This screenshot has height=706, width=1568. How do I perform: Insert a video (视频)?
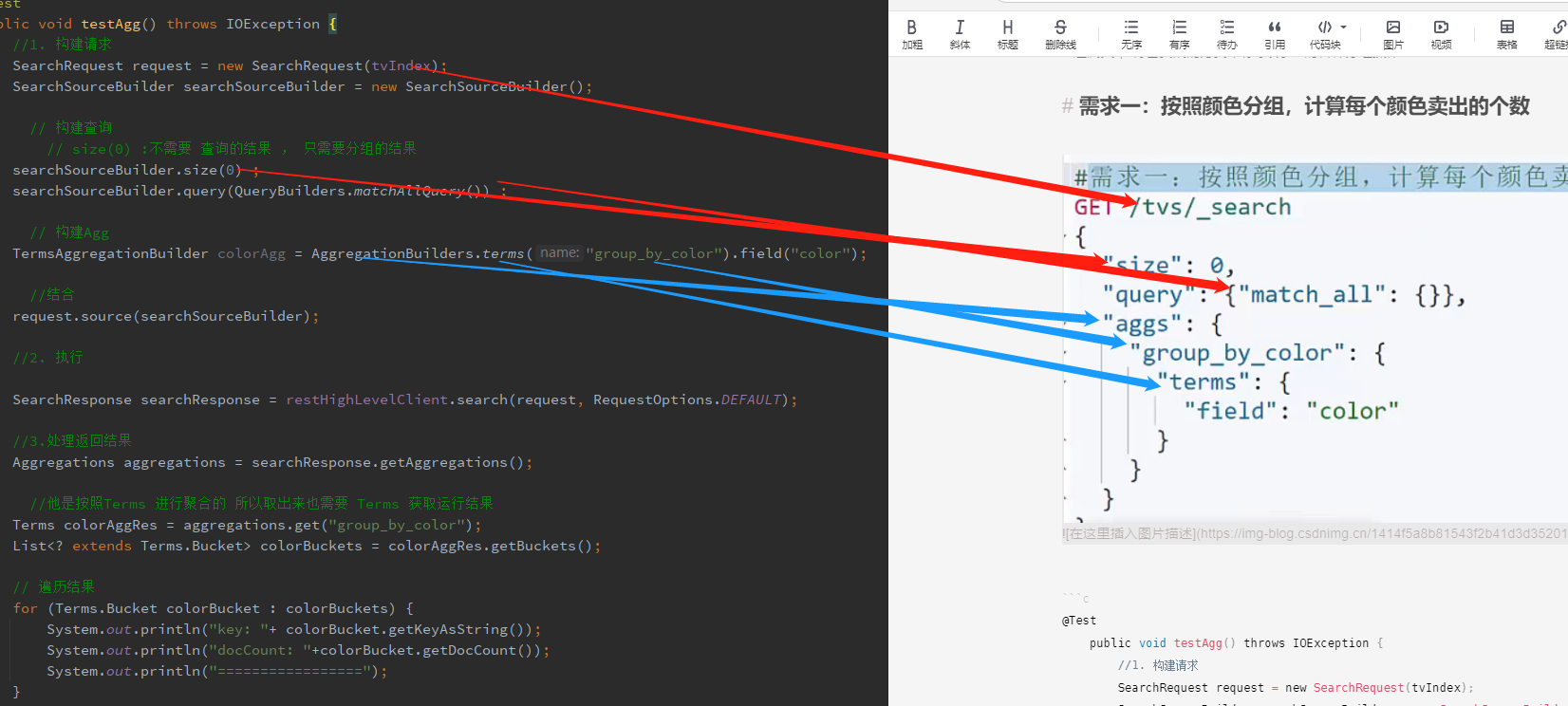(x=1441, y=33)
